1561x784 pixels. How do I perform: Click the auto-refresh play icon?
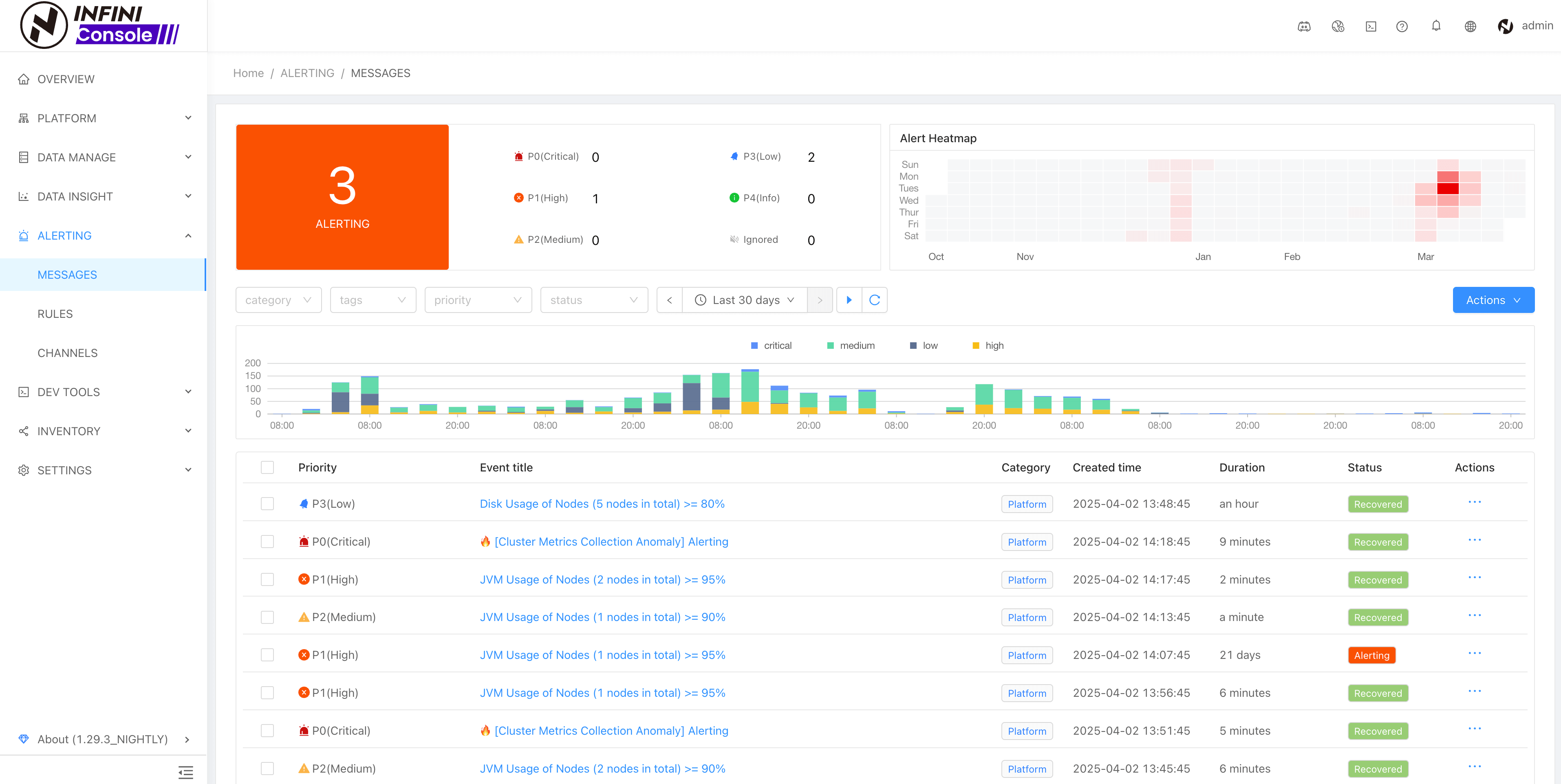pos(849,300)
